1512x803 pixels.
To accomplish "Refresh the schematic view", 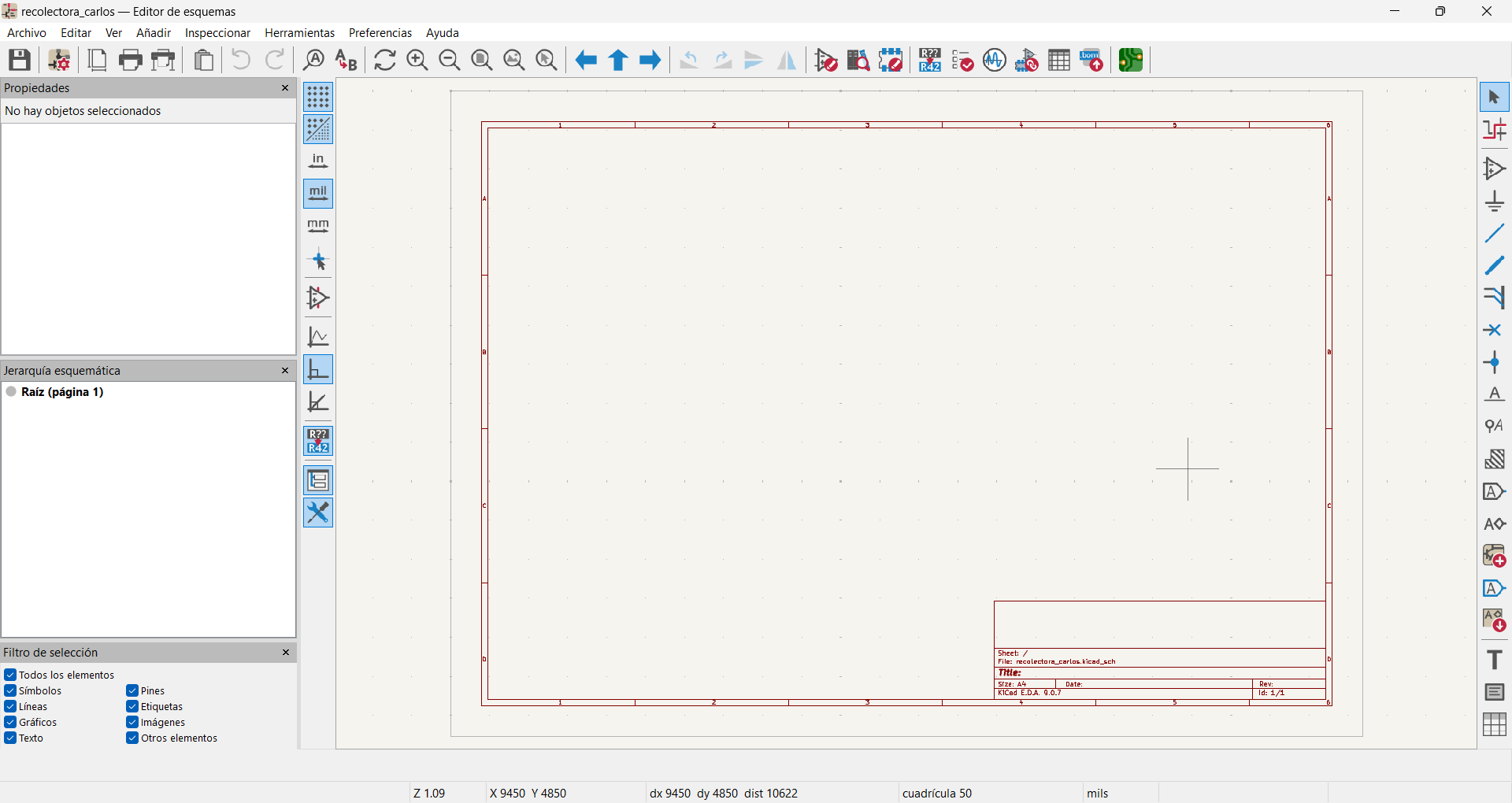I will tap(385, 60).
